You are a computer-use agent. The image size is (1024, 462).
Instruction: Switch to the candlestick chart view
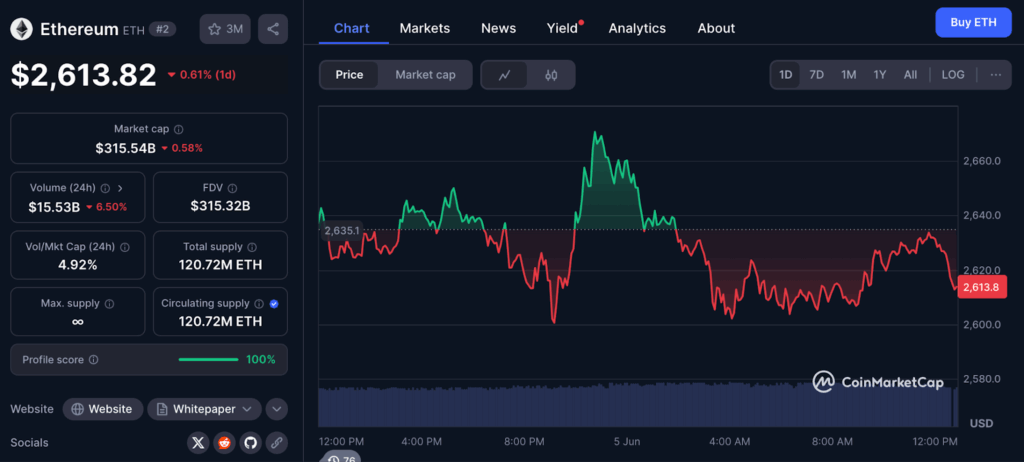click(551, 75)
